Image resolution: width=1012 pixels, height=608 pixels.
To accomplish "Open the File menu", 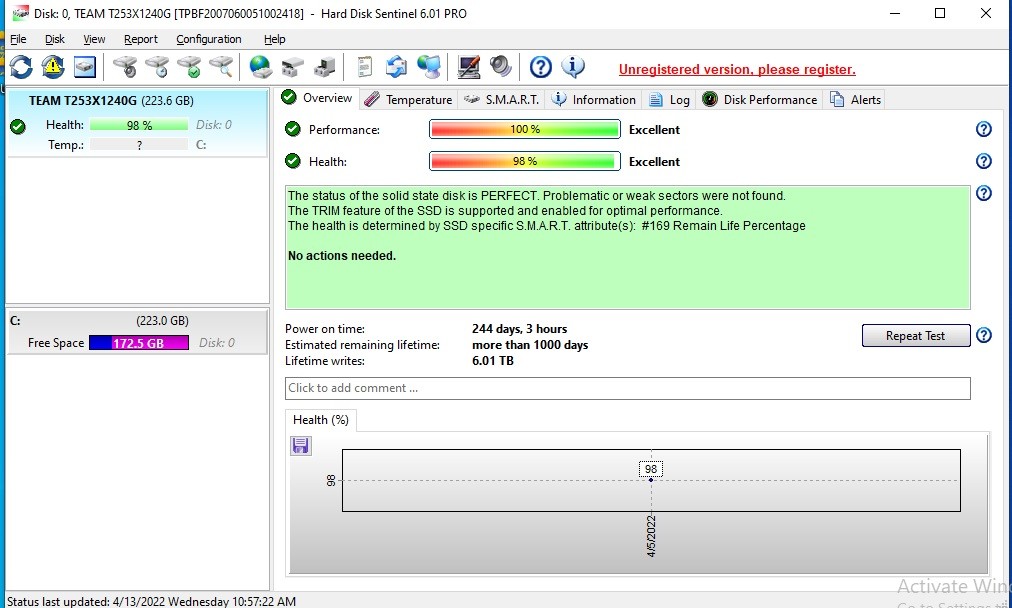I will pyautogui.click(x=18, y=39).
